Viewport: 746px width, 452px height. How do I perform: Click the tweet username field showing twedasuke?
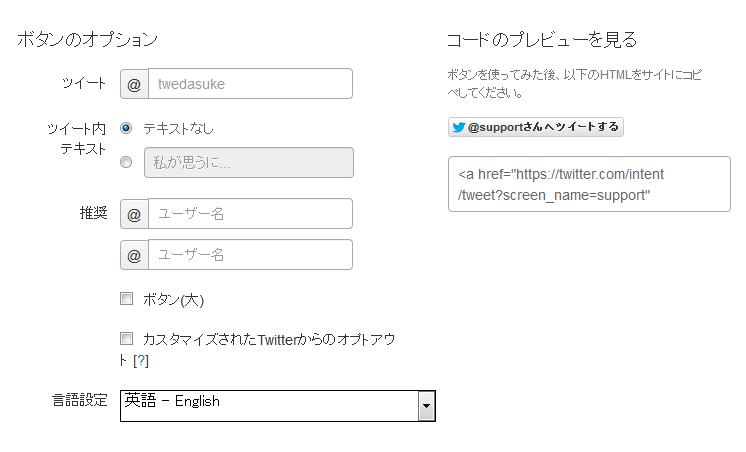coord(250,84)
